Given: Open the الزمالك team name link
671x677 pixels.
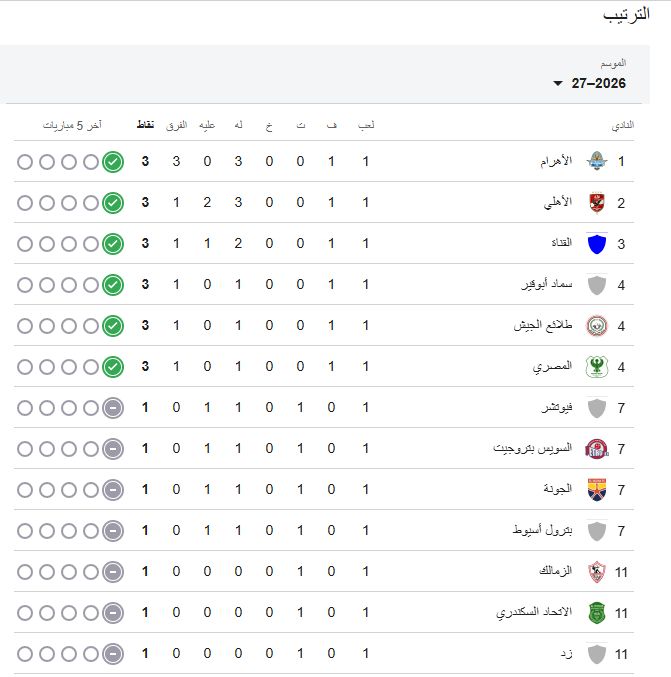Looking at the screenshot, I should (x=556, y=571).
